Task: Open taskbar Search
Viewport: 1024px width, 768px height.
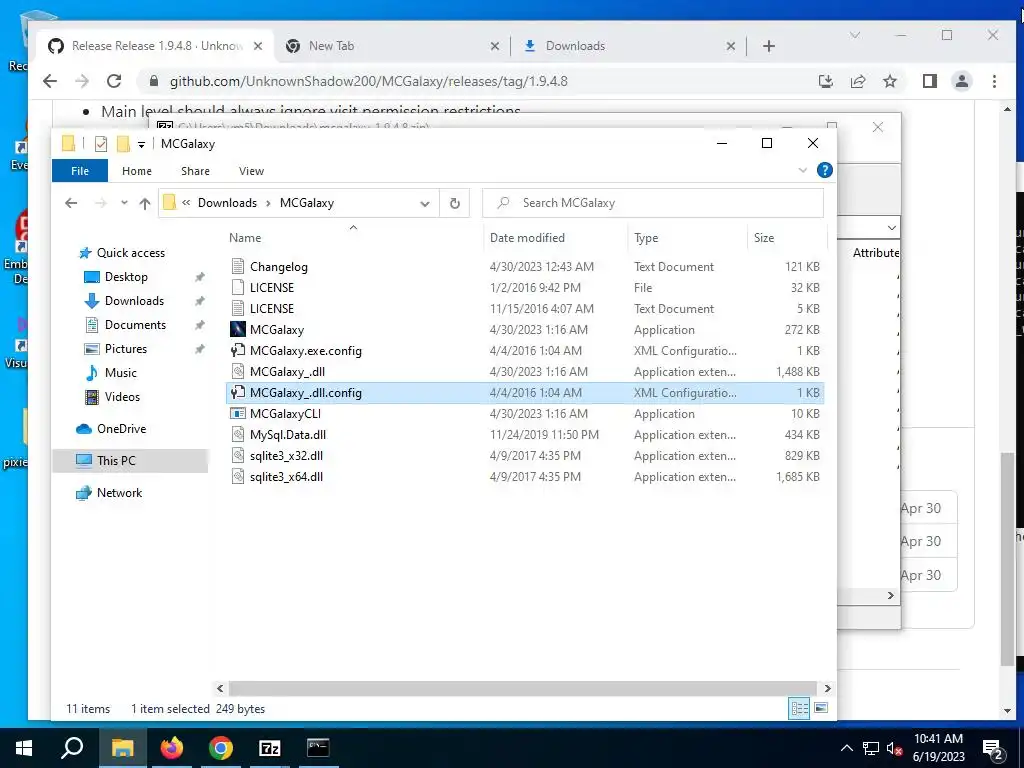Action: click(x=72, y=748)
